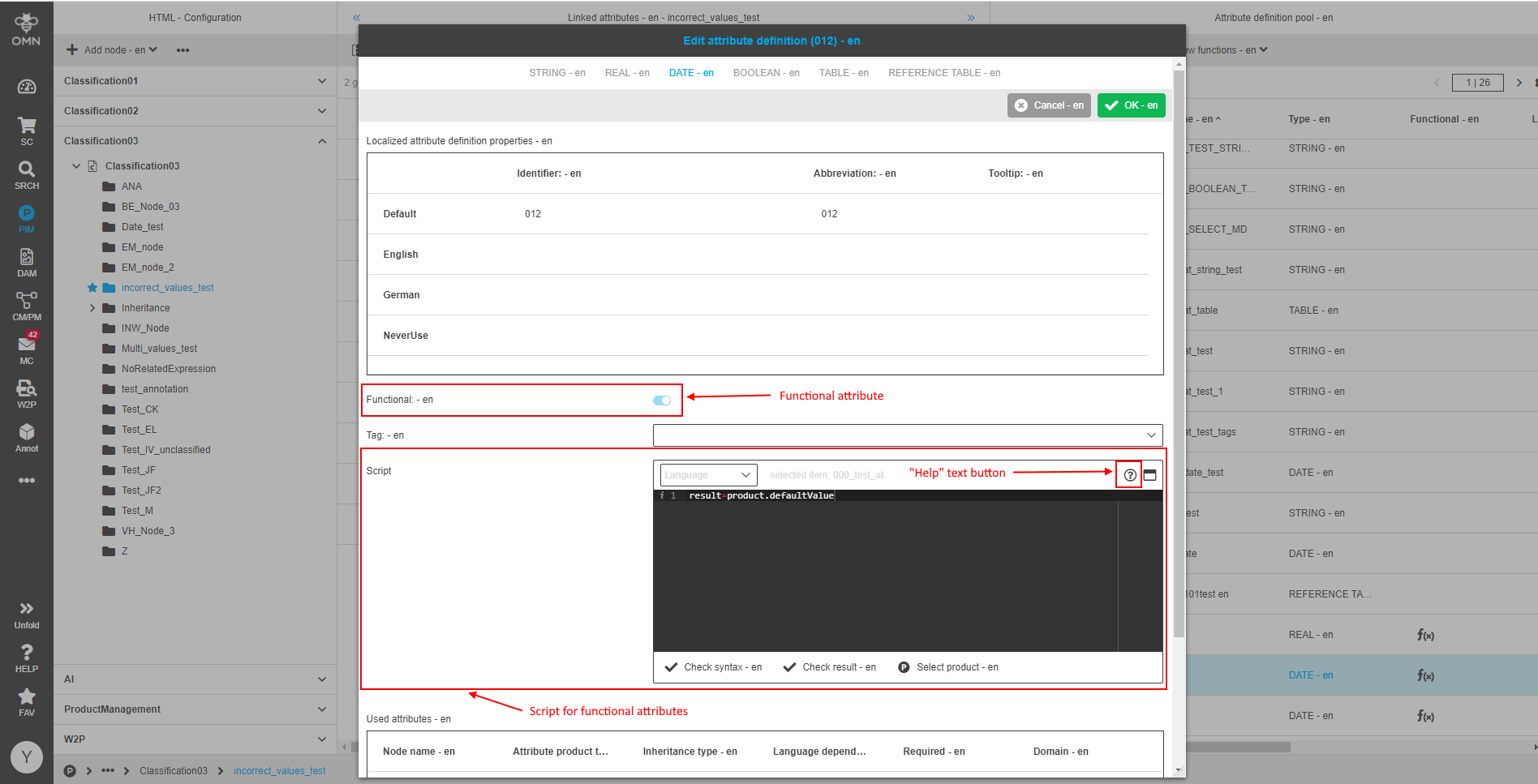Viewport: 1538px width, 784px height.
Task: Open the PIM module in the sidebar
Action: pos(27,218)
